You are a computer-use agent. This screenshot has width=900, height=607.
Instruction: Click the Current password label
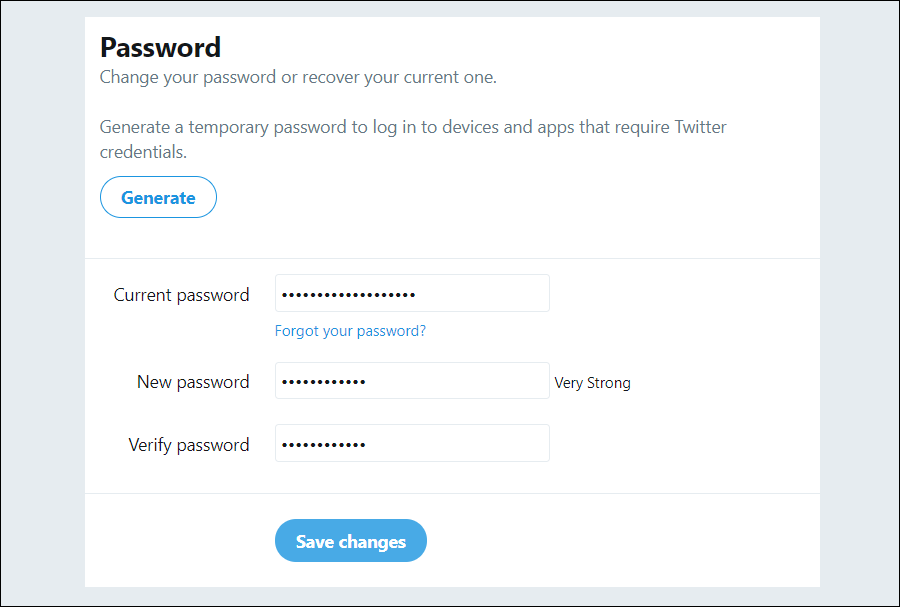pos(181,295)
